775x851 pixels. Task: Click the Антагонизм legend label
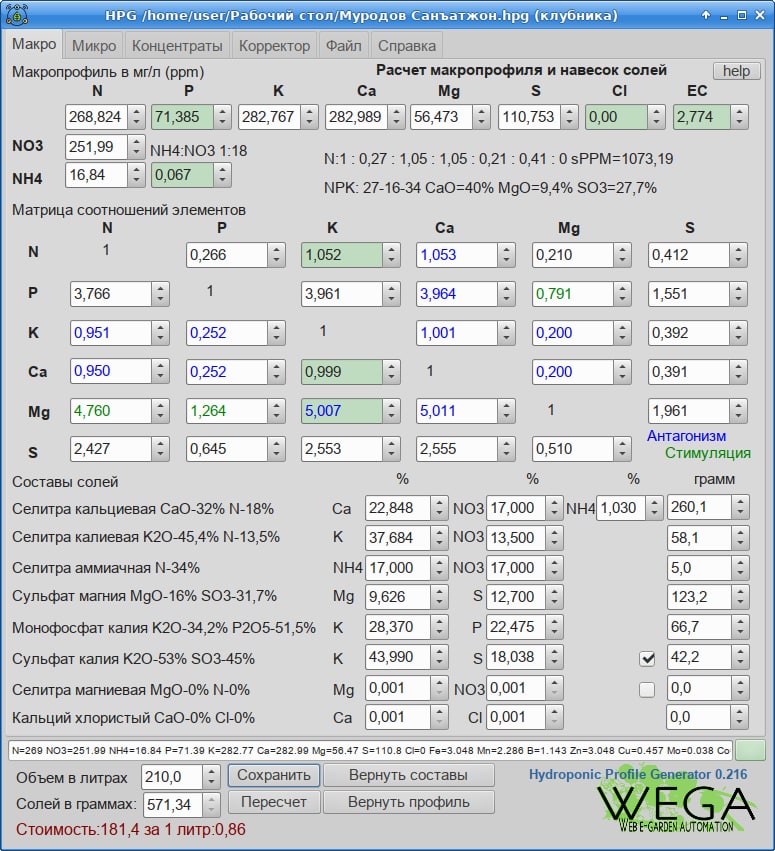coord(686,436)
